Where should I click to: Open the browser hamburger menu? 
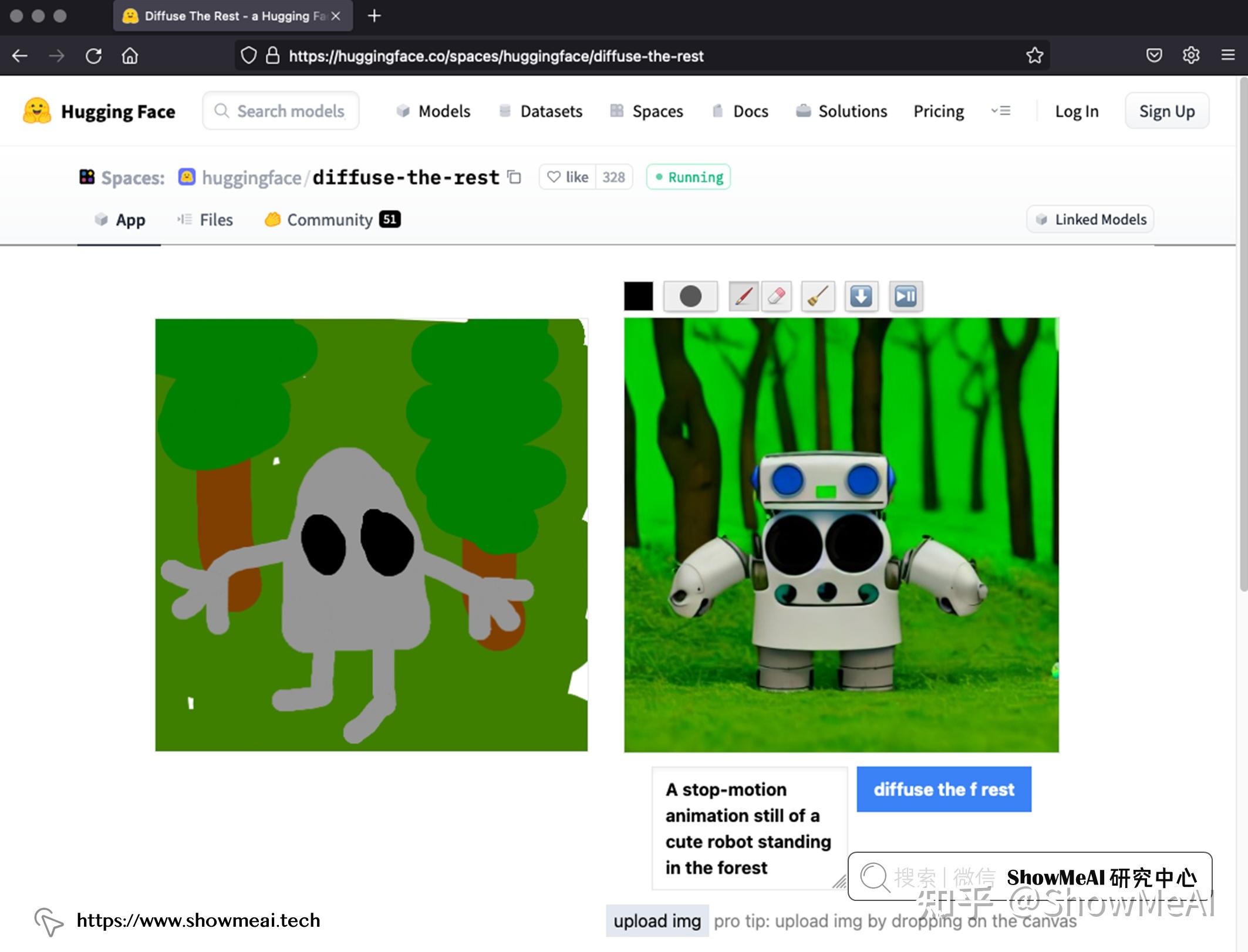pyautogui.click(x=1228, y=55)
